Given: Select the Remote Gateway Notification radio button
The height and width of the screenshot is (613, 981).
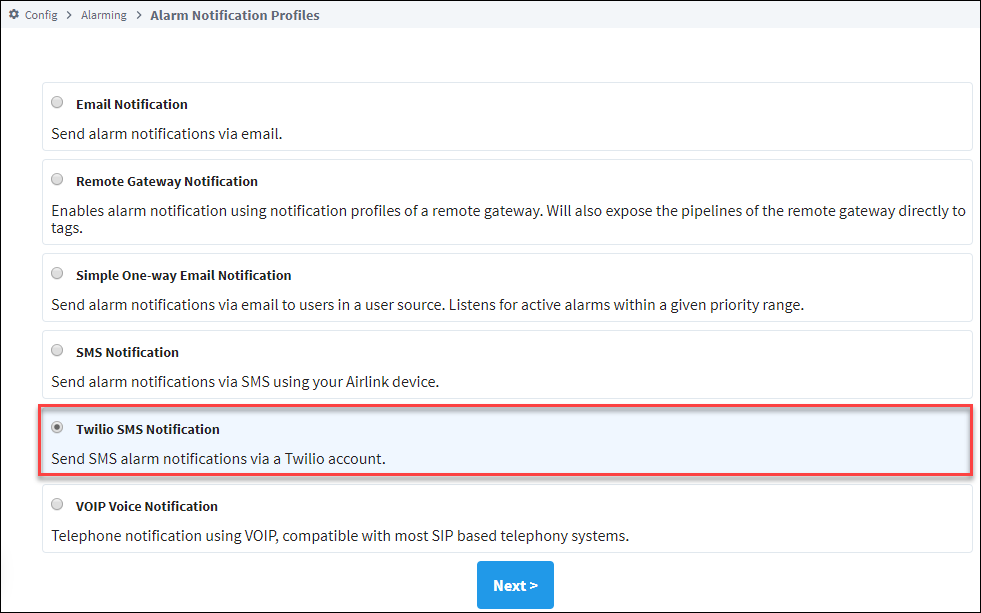Looking at the screenshot, I should 57,180.
